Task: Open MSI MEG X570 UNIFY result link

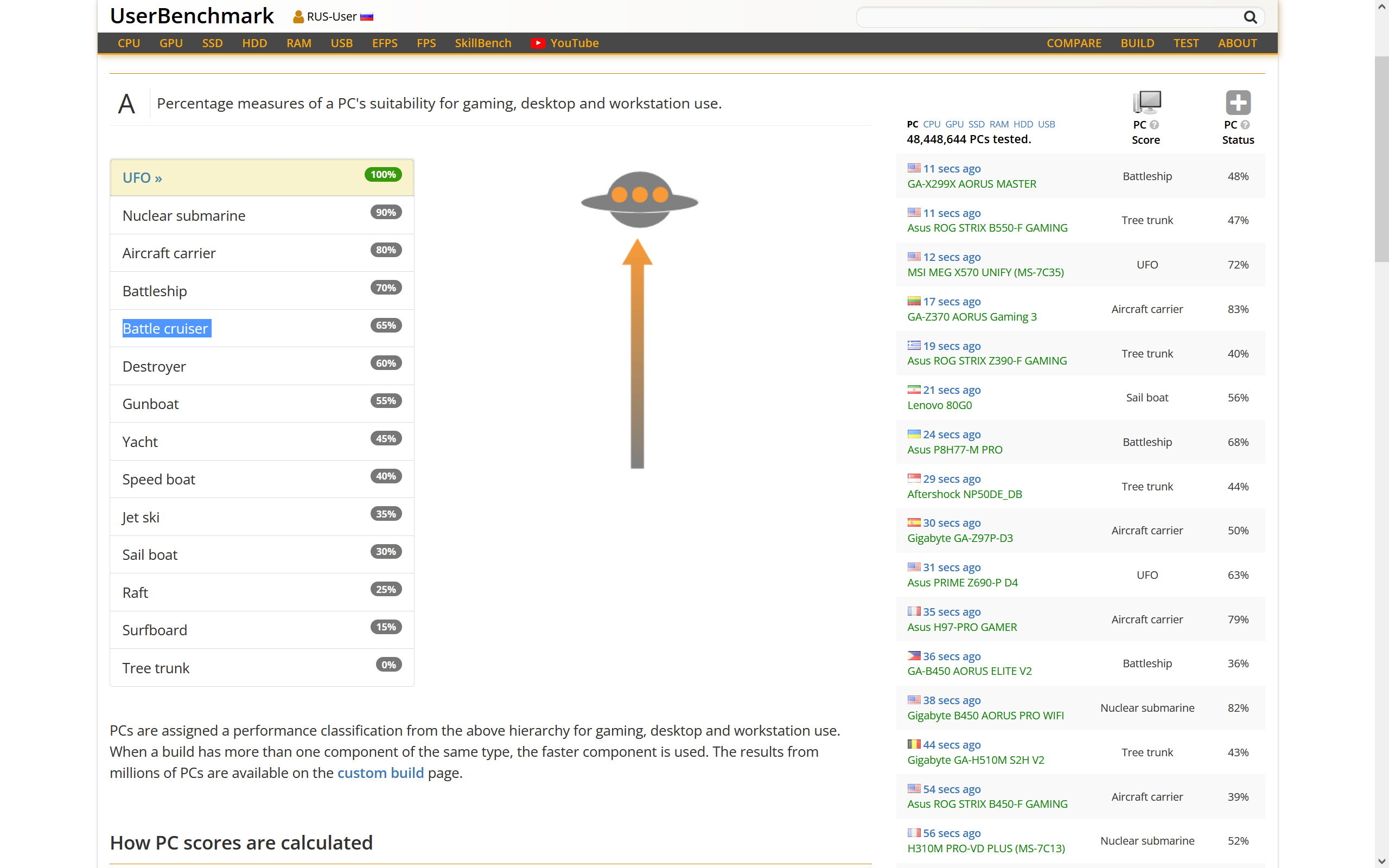Action: pyautogui.click(x=985, y=272)
